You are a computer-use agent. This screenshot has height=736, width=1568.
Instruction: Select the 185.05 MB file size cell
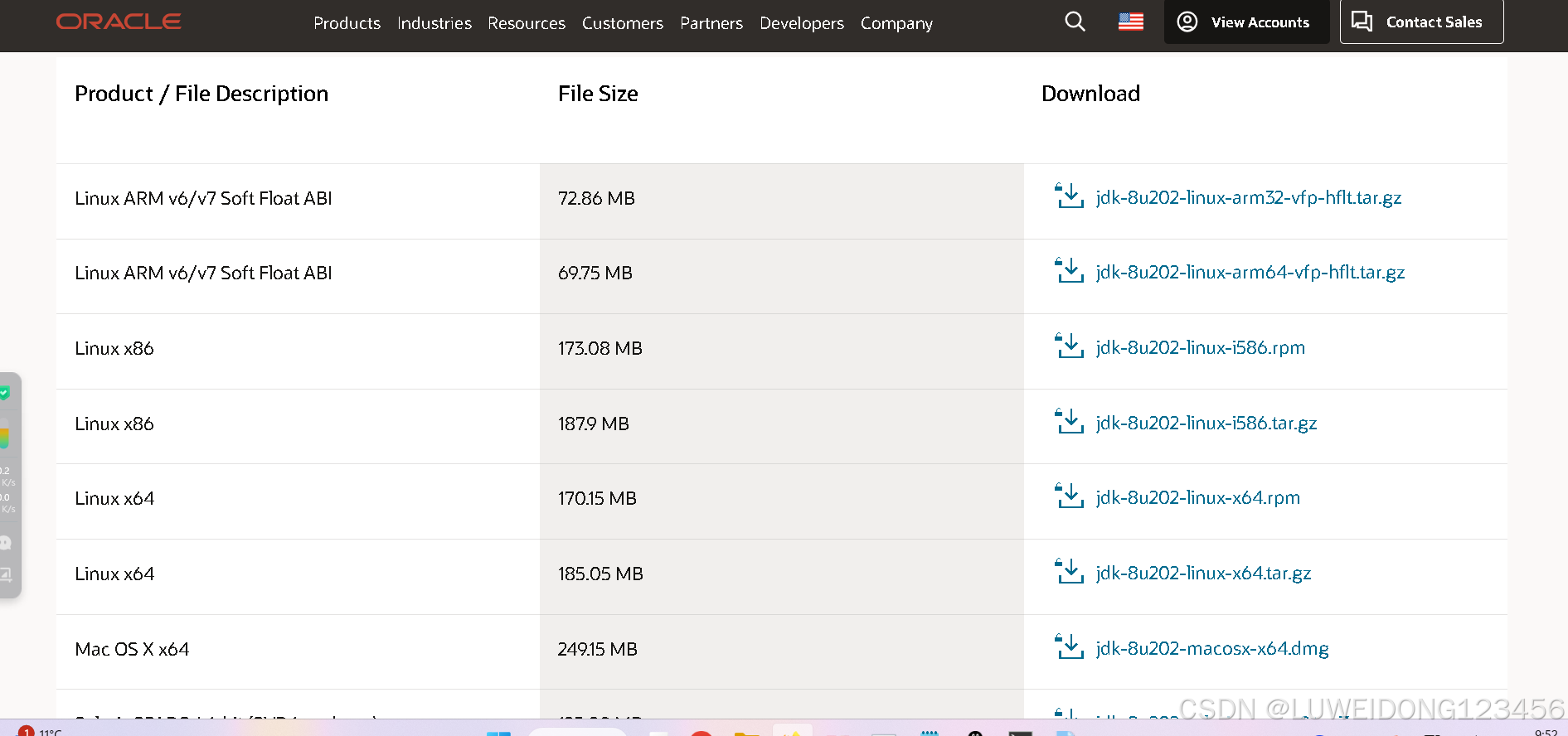(782, 577)
